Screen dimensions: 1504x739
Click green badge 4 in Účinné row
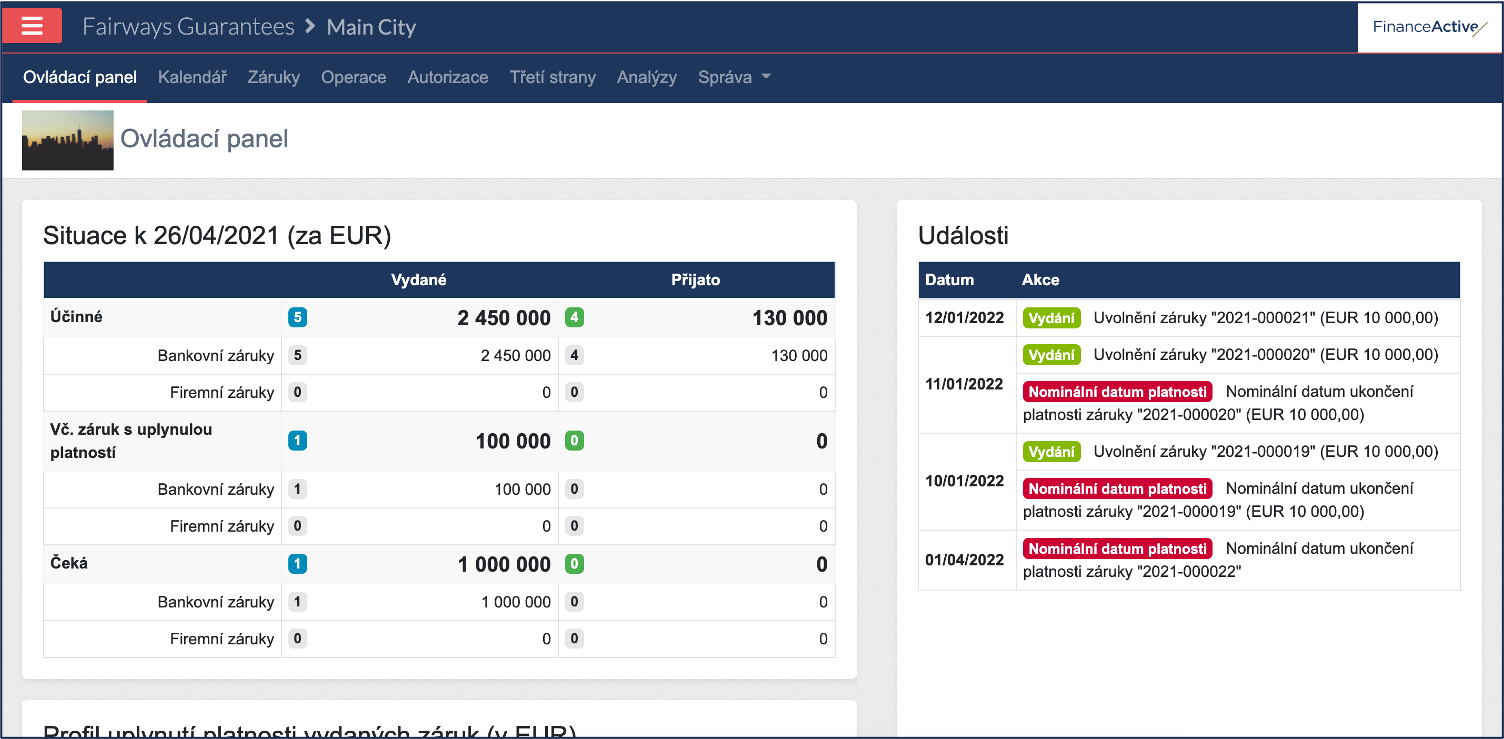573,318
